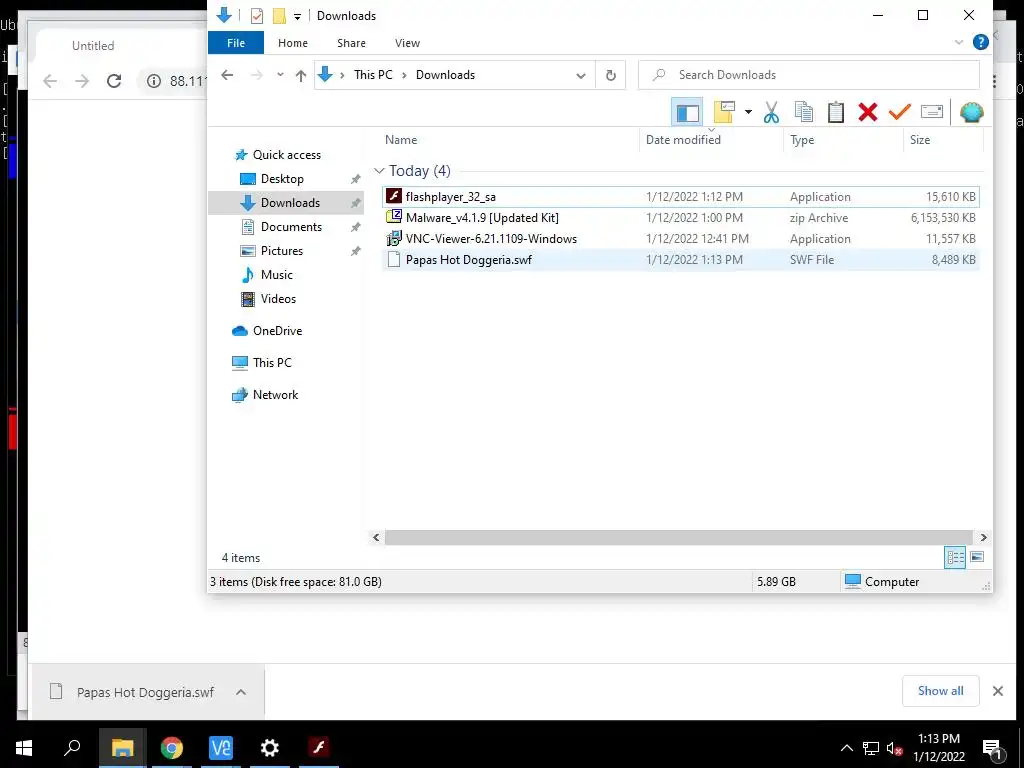Open the Windows Start menu

tap(24, 748)
